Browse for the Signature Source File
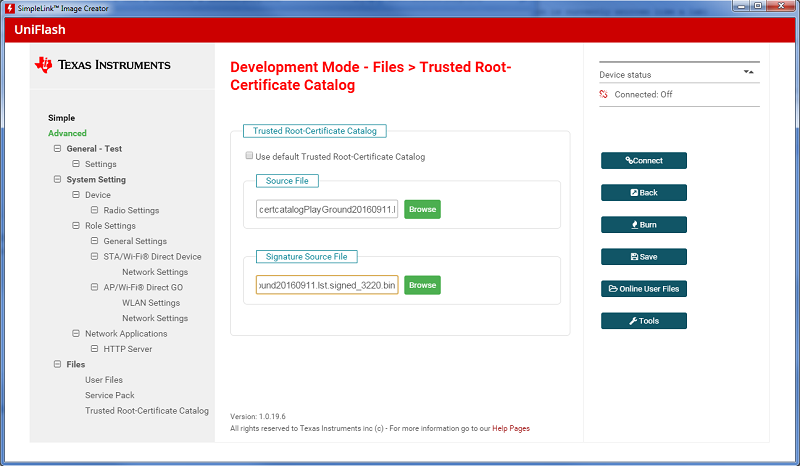The height and width of the screenshot is (466, 800). [x=422, y=285]
